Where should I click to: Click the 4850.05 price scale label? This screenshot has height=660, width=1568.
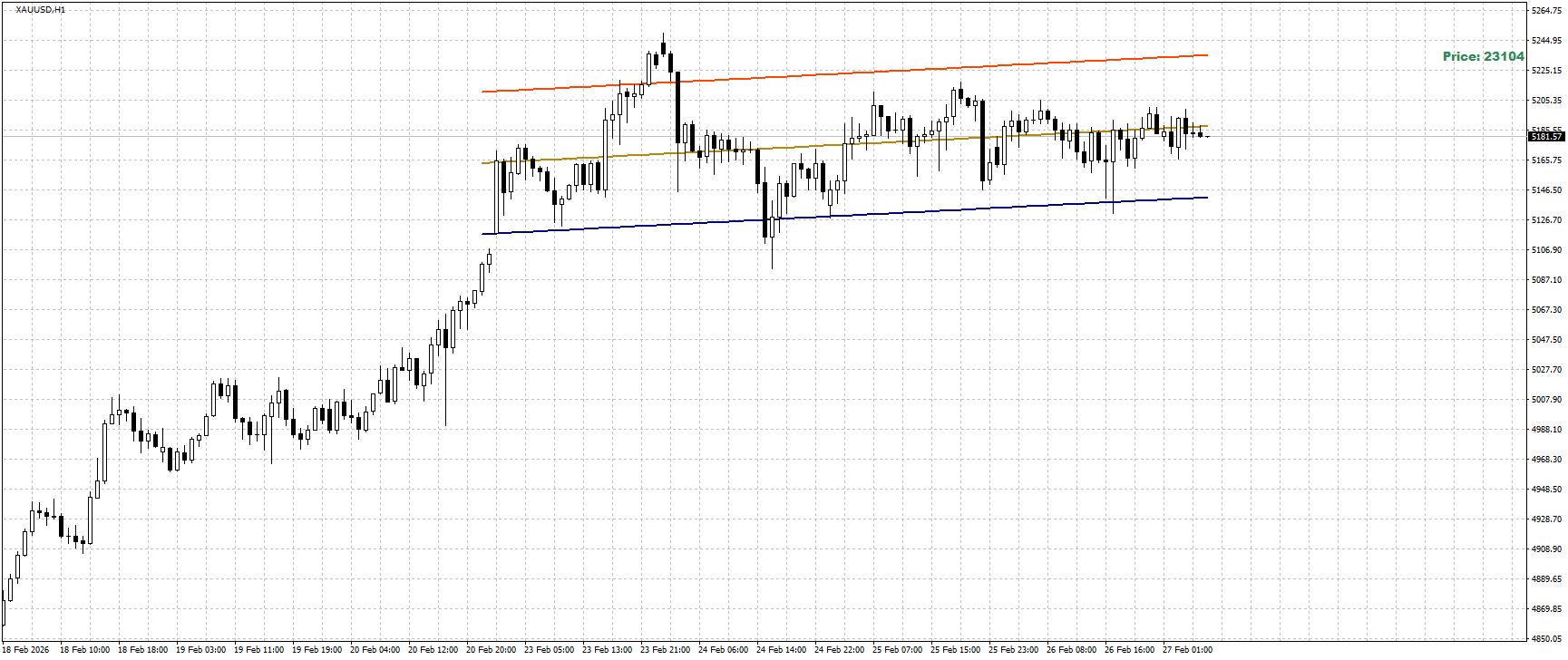tap(1547, 639)
